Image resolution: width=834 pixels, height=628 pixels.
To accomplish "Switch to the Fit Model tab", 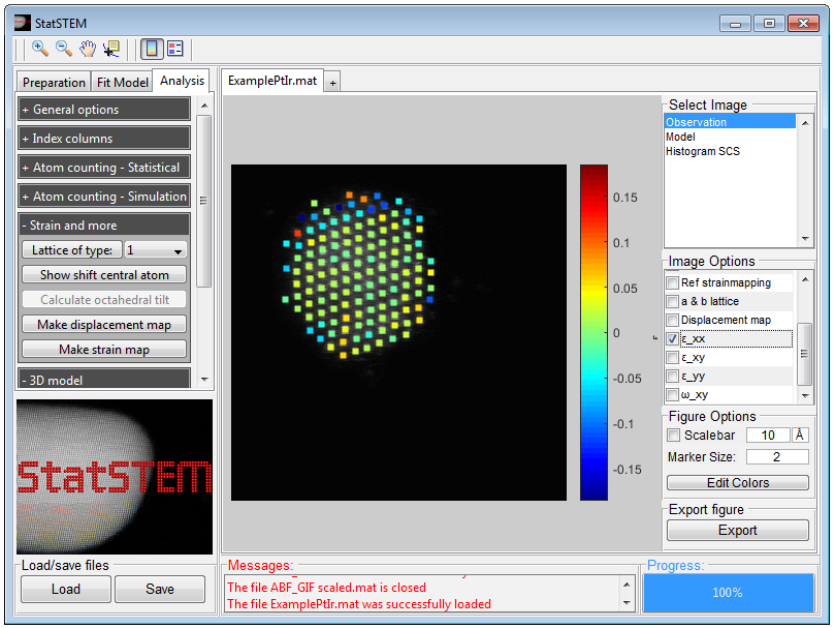I will (x=123, y=82).
